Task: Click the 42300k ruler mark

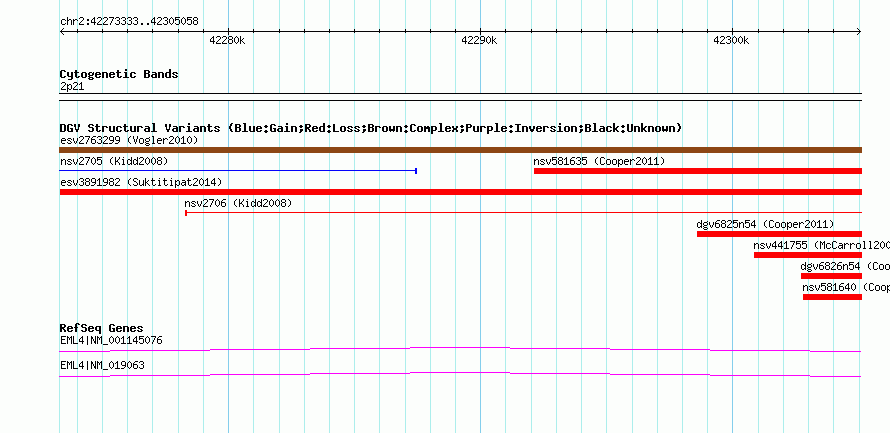Action: tap(731, 40)
